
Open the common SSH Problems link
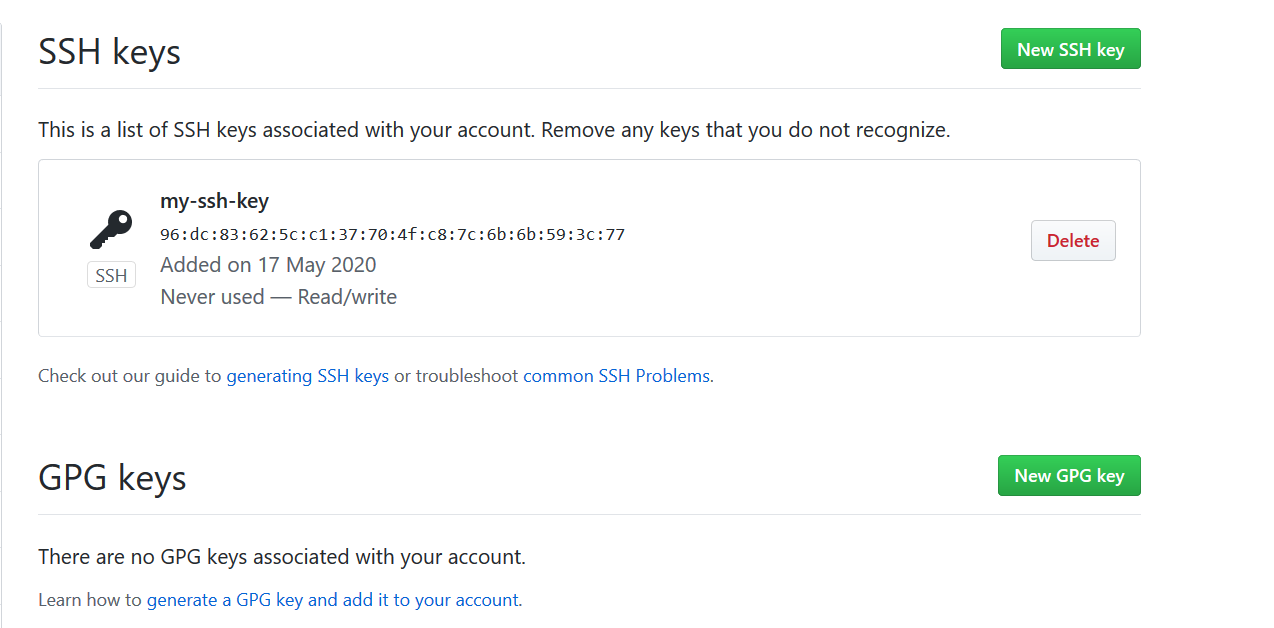616,376
